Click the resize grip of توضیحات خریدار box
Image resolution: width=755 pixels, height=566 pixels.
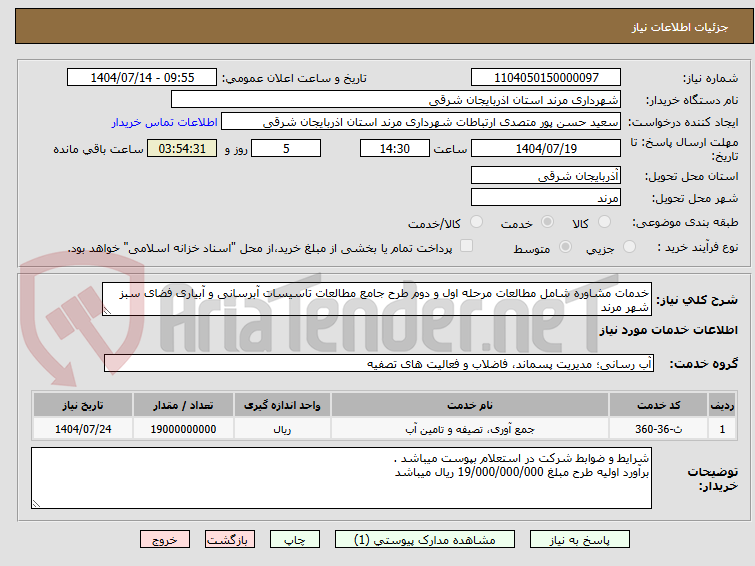(37, 503)
